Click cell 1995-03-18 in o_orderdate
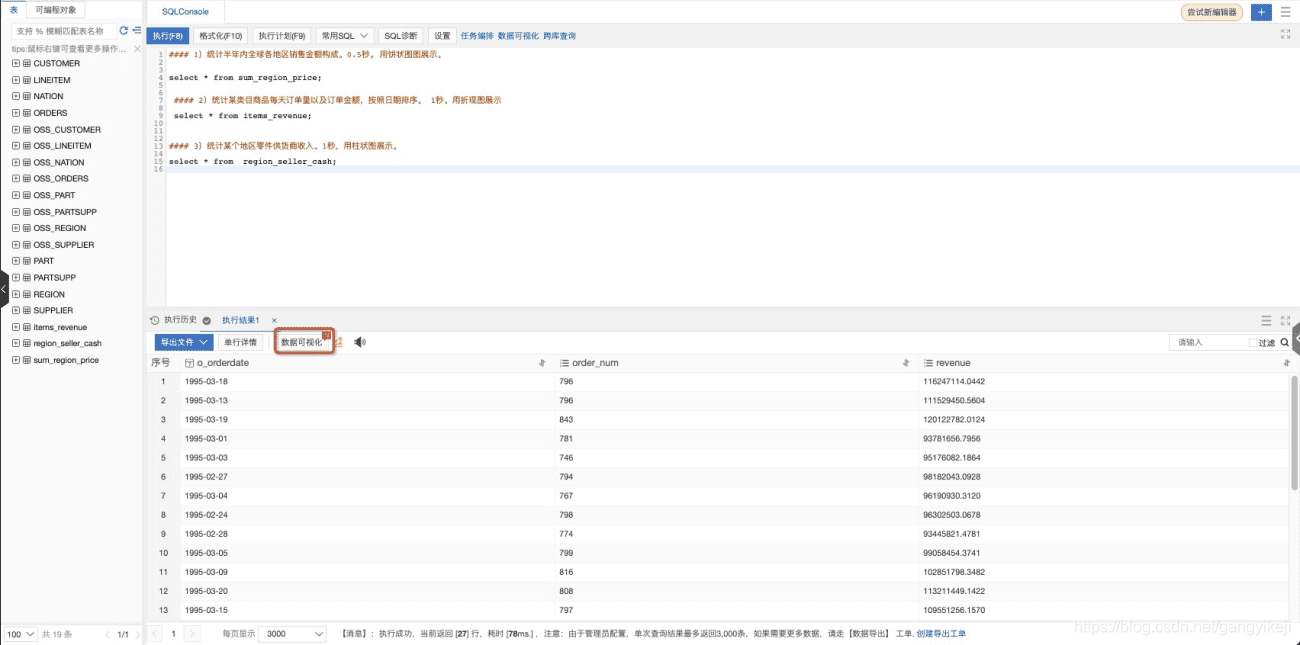The height and width of the screenshot is (645, 1300). (206, 382)
